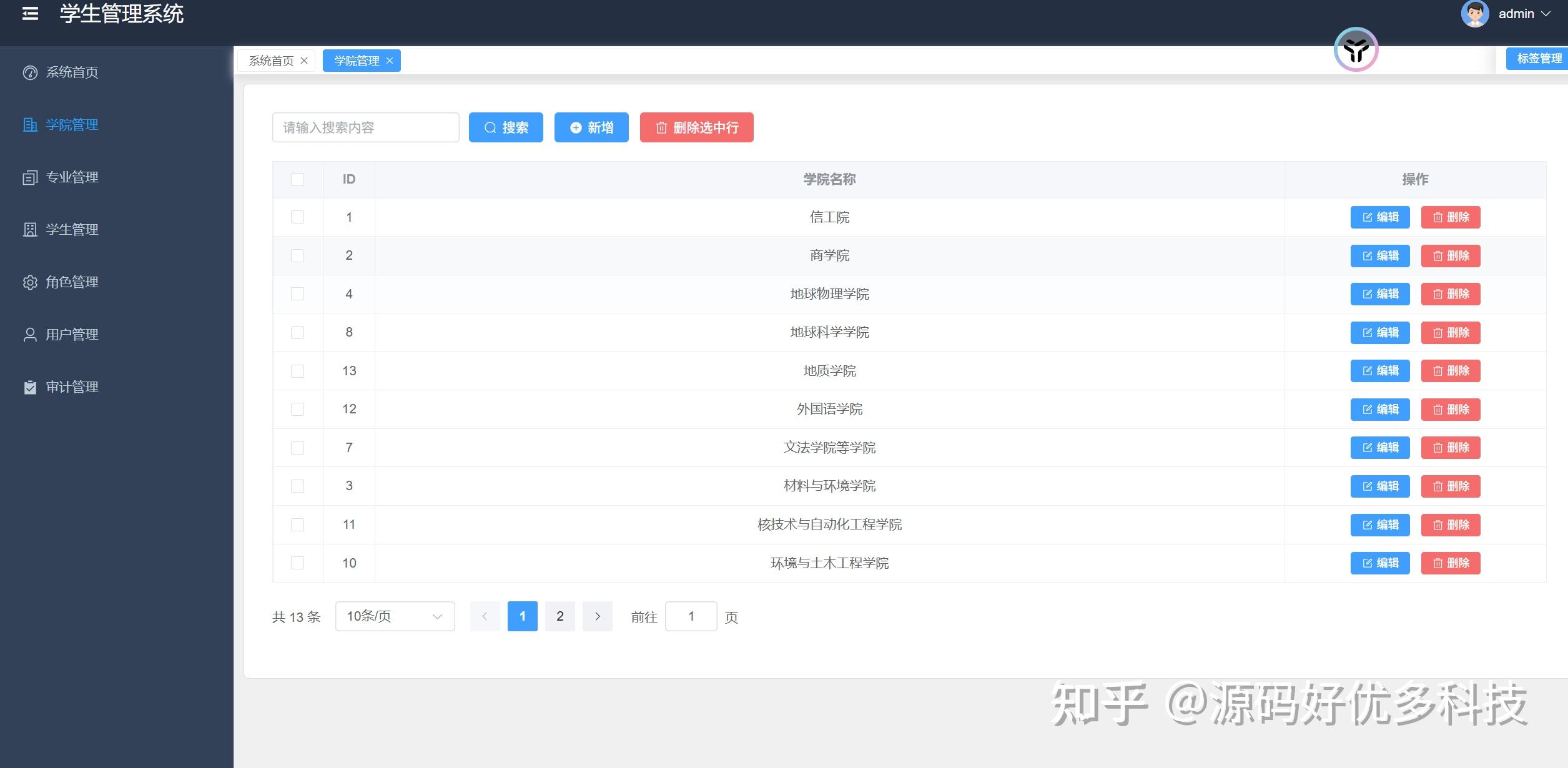Select page 2 in the pagination

click(560, 616)
